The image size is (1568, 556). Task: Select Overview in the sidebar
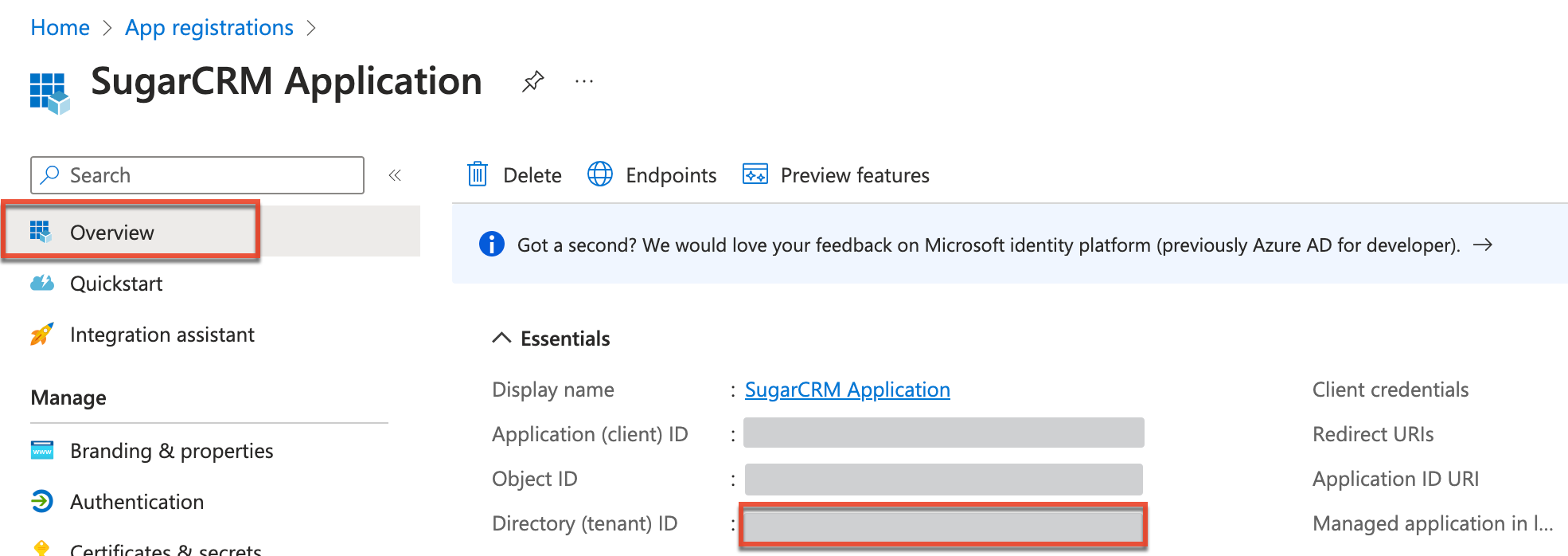pyautogui.click(x=210, y=232)
